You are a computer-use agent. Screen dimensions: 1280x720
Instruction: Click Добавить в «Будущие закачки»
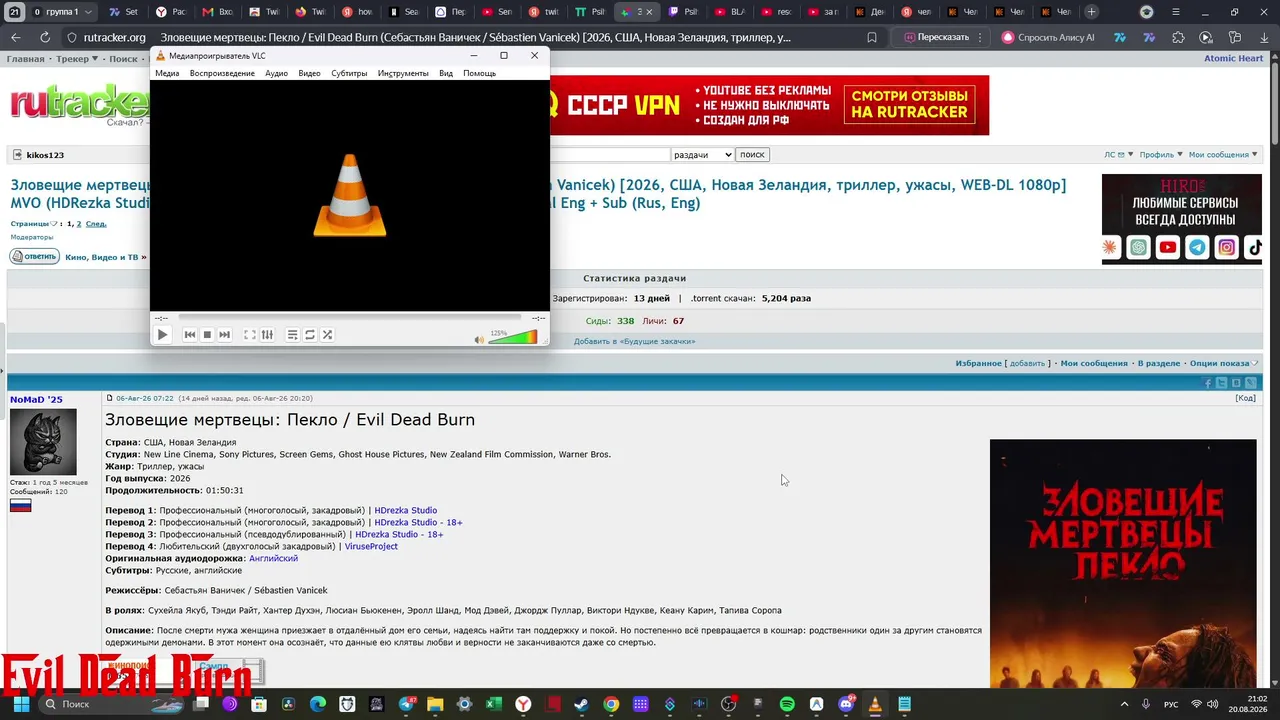[x=634, y=341]
